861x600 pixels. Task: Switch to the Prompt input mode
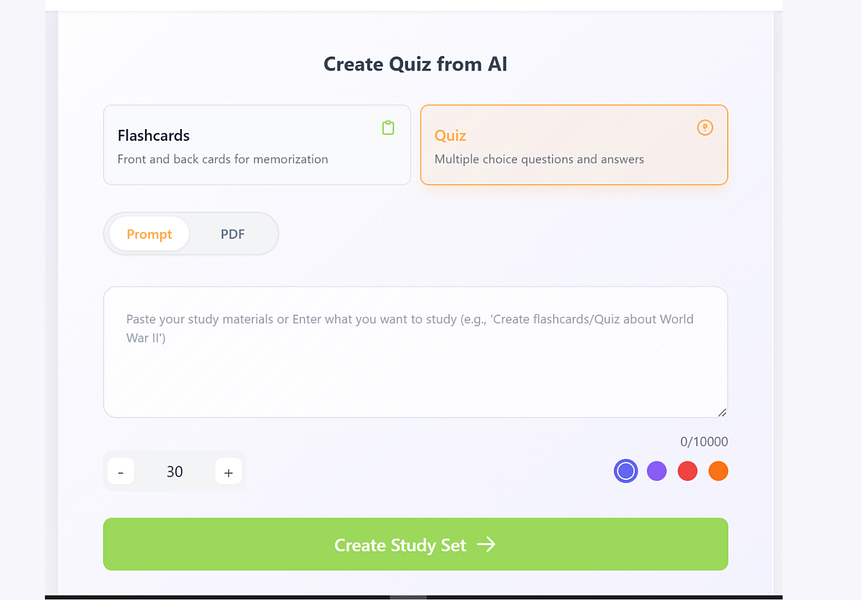pos(149,233)
